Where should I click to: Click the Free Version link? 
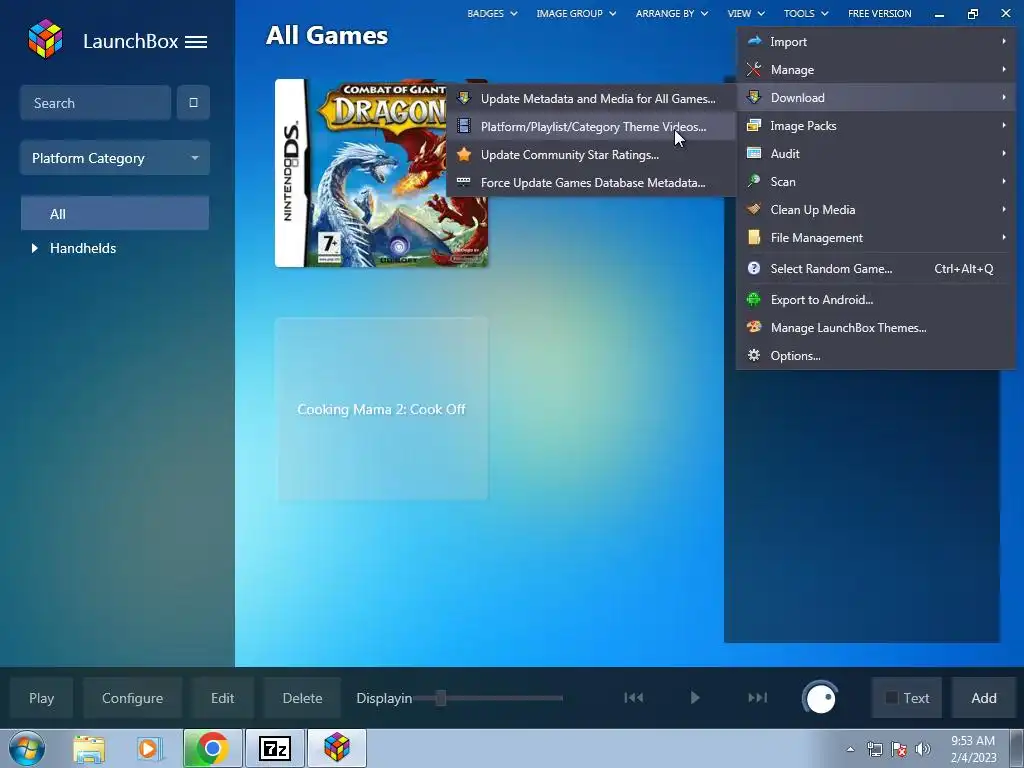879,13
